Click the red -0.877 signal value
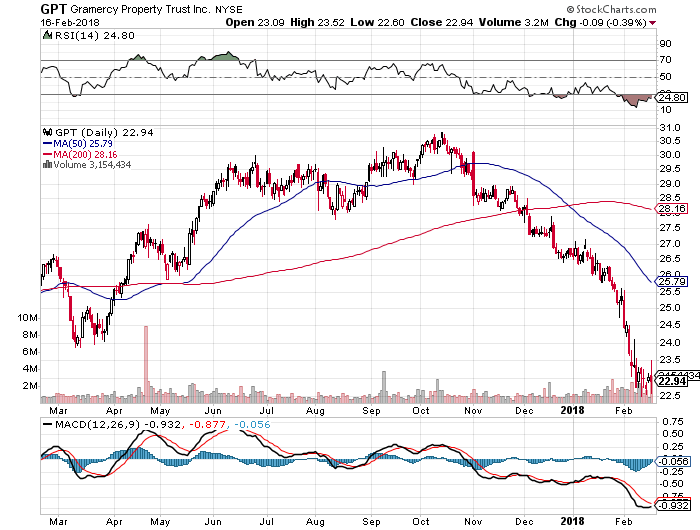The image size is (700, 530). tap(208, 424)
